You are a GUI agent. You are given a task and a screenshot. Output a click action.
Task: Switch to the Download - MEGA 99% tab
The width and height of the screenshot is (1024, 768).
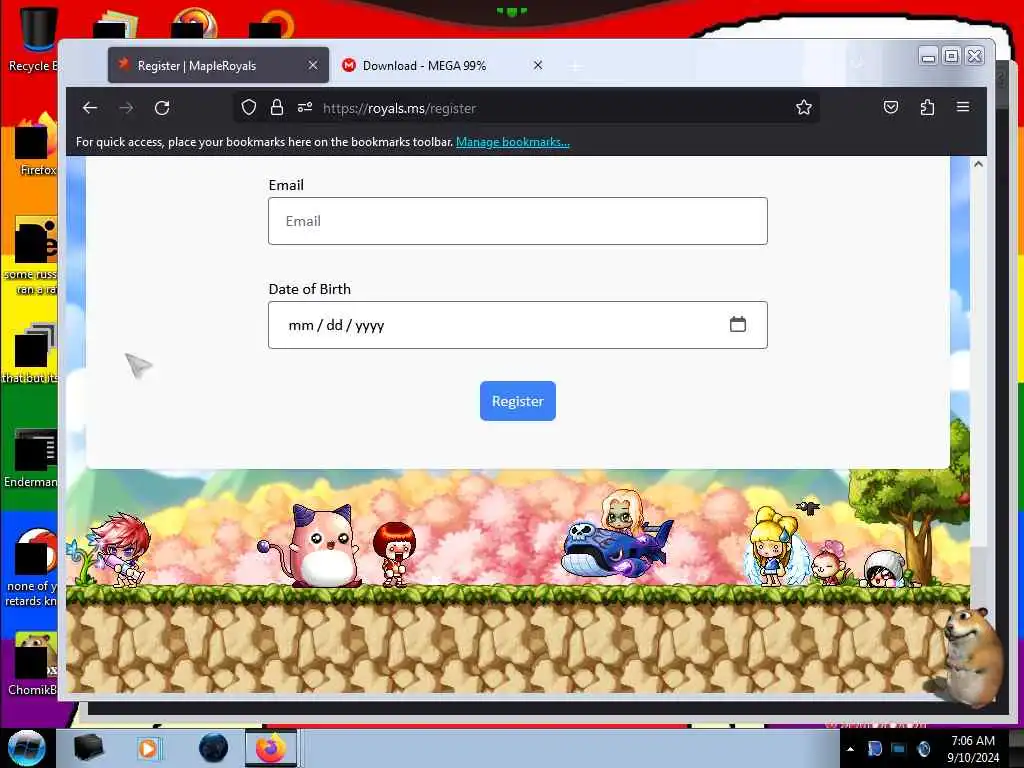click(x=443, y=65)
